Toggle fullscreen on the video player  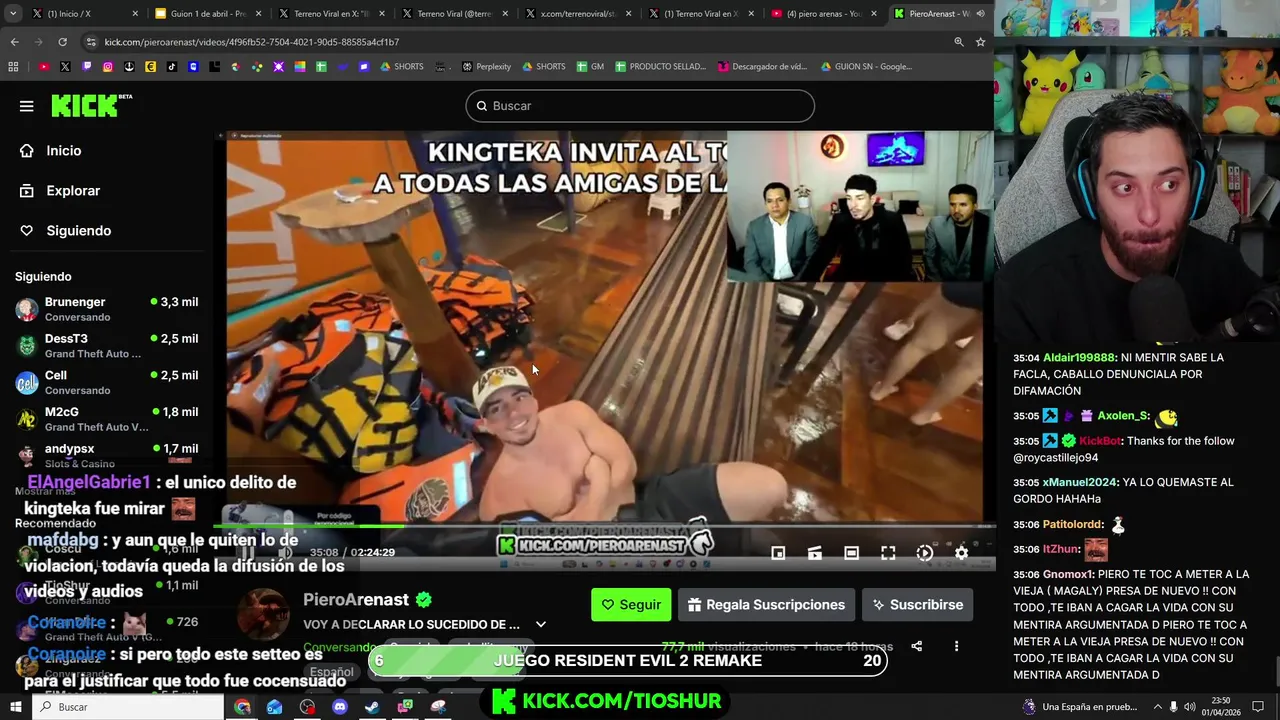888,552
